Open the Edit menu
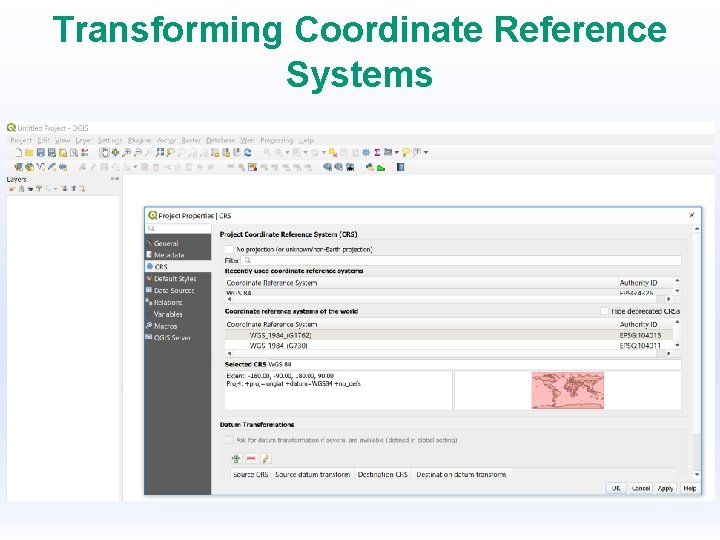 [43, 141]
